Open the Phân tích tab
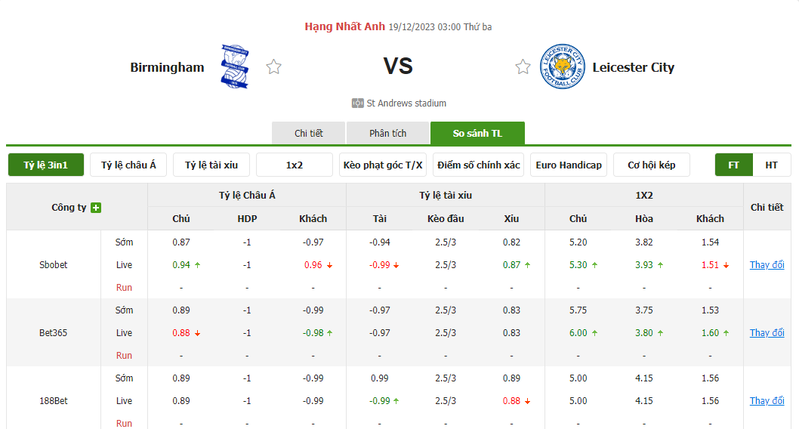 [x=388, y=133]
